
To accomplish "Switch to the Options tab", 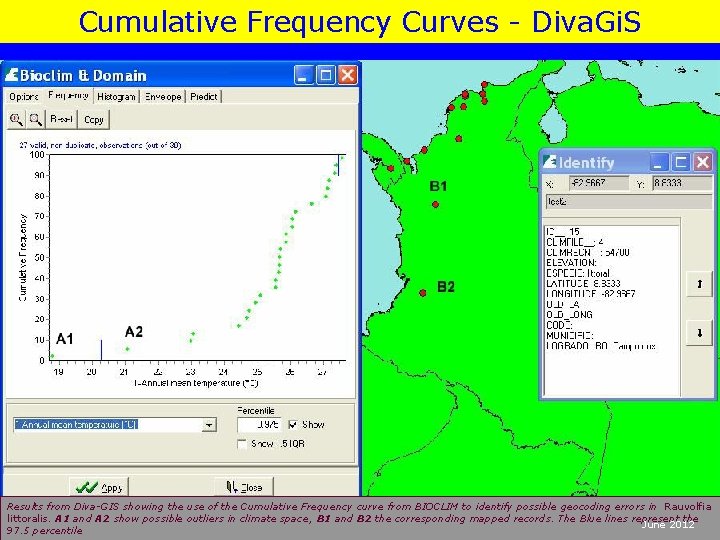I will pyautogui.click(x=24, y=97).
